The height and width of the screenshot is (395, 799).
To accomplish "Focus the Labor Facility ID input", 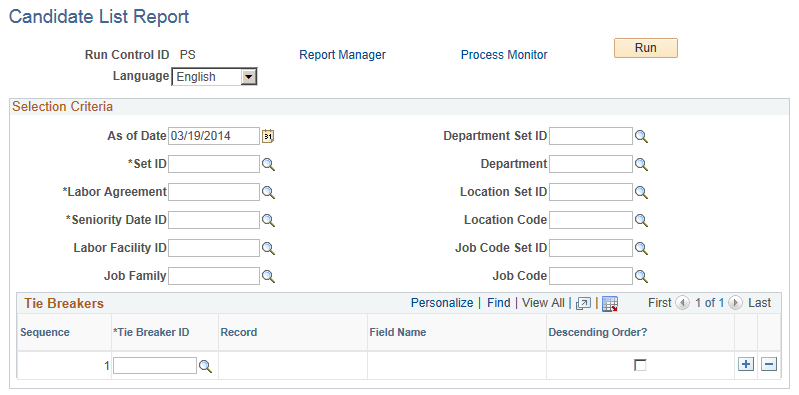I will pyautogui.click(x=214, y=248).
